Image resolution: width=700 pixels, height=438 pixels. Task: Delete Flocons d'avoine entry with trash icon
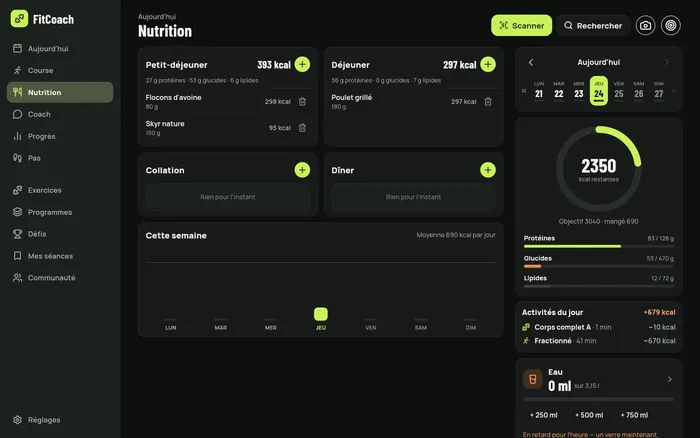(x=302, y=102)
